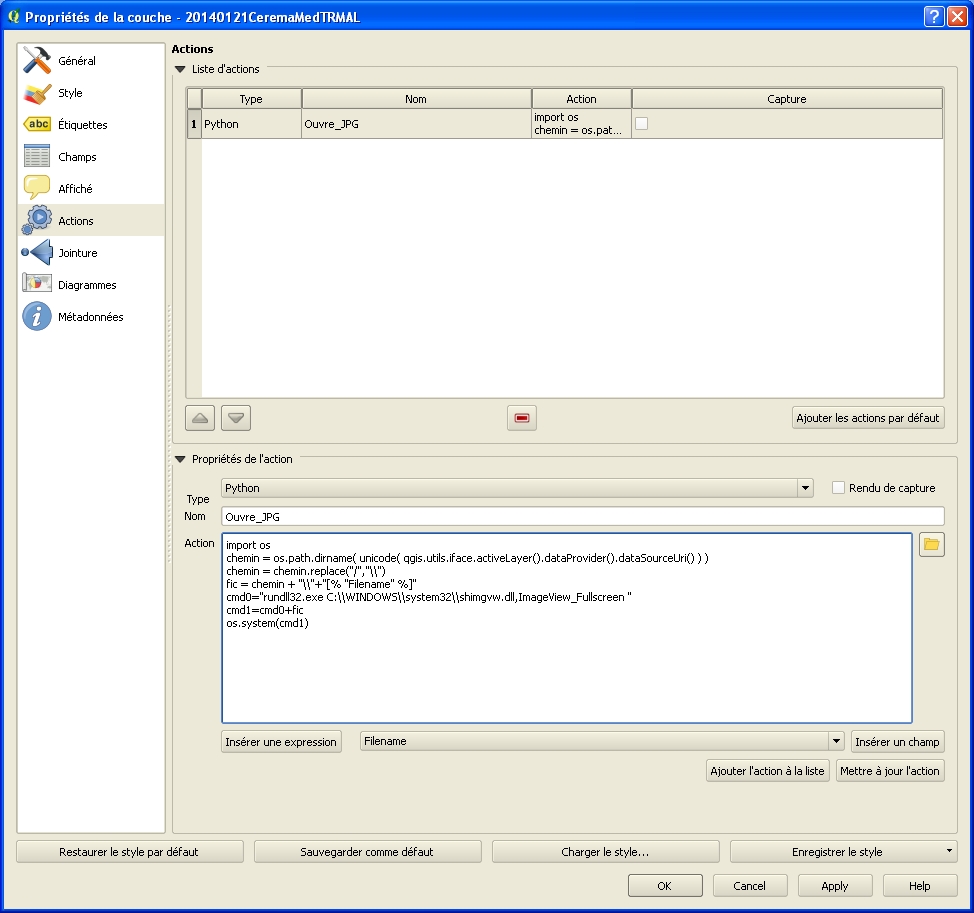
Task: Click Insérer une expression button
Action: click(x=281, y=742)
